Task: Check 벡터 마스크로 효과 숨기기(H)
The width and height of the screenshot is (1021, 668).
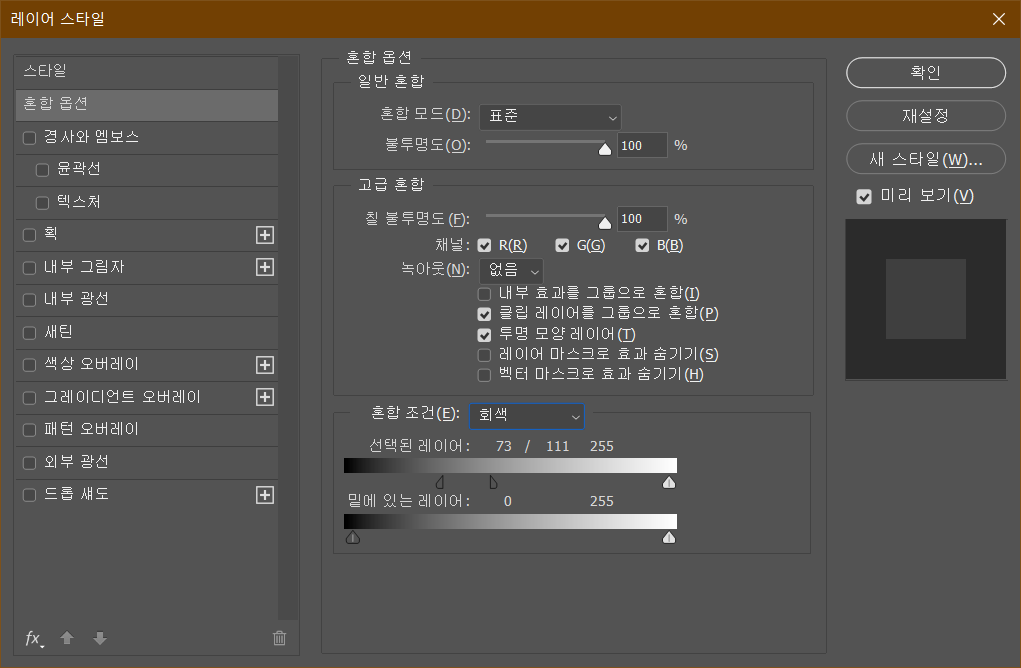Action: (x=484, y=376)
